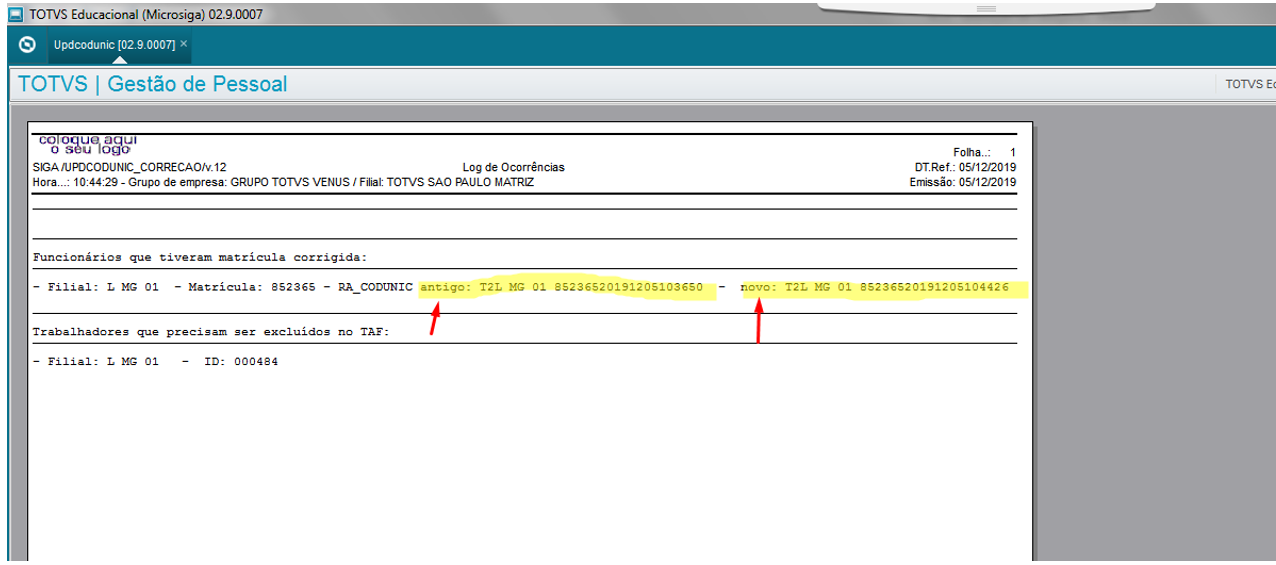The image size is (1276, 565).
Task: Click the 'RA_CODUNIC' field label
Action: [x=374, y=288]
